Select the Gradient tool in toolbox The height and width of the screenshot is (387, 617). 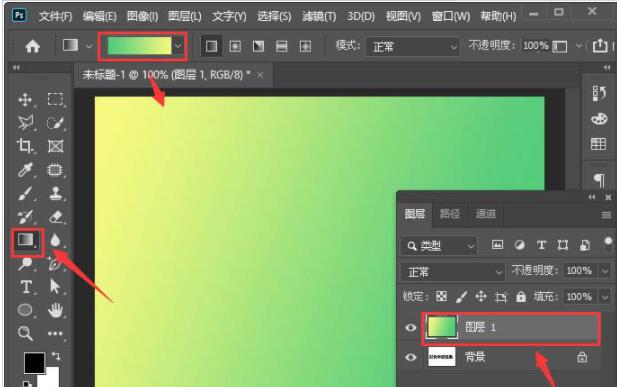click(x=26, y=240)
